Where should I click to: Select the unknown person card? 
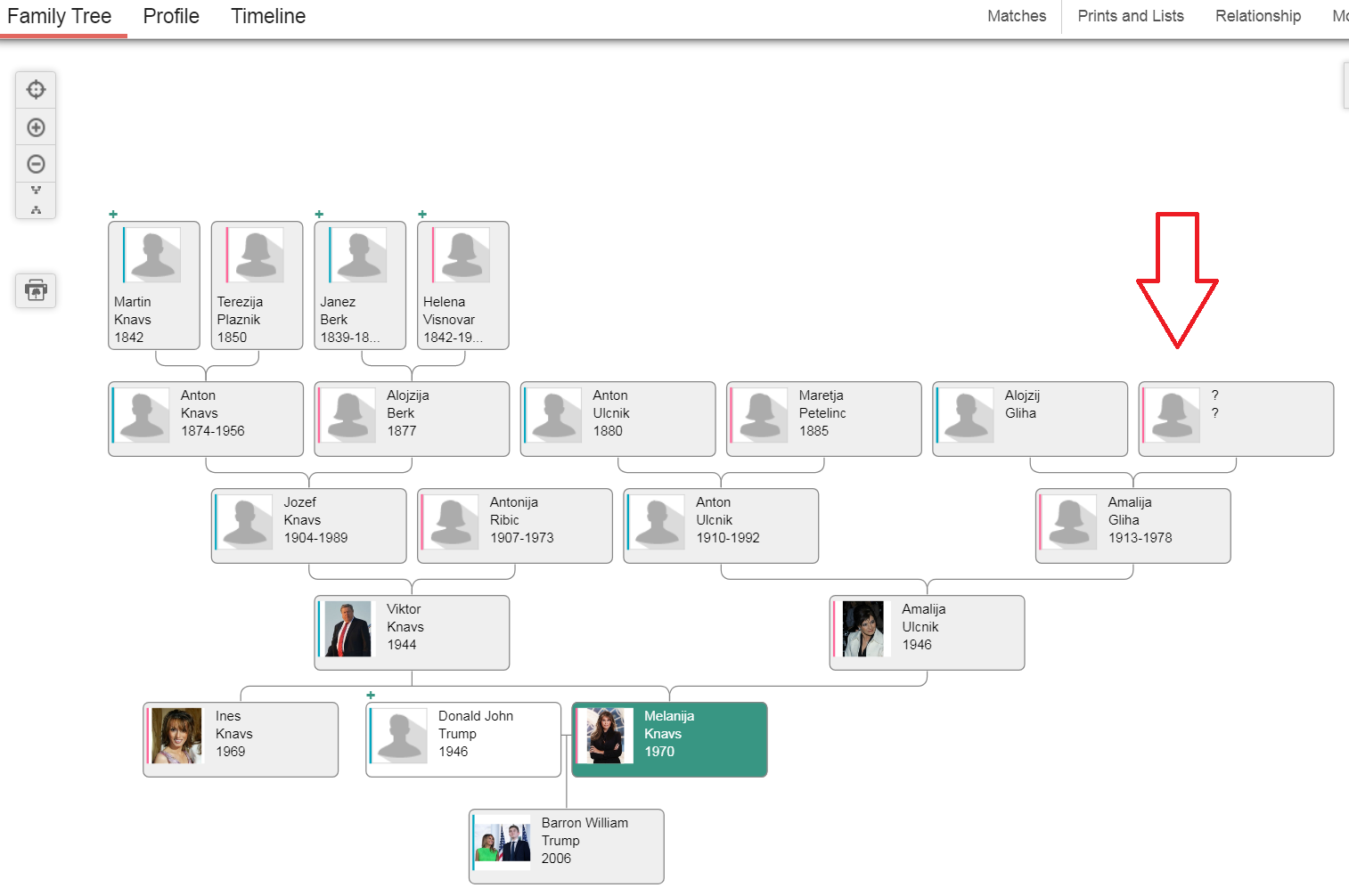(x=1236, y=419)
